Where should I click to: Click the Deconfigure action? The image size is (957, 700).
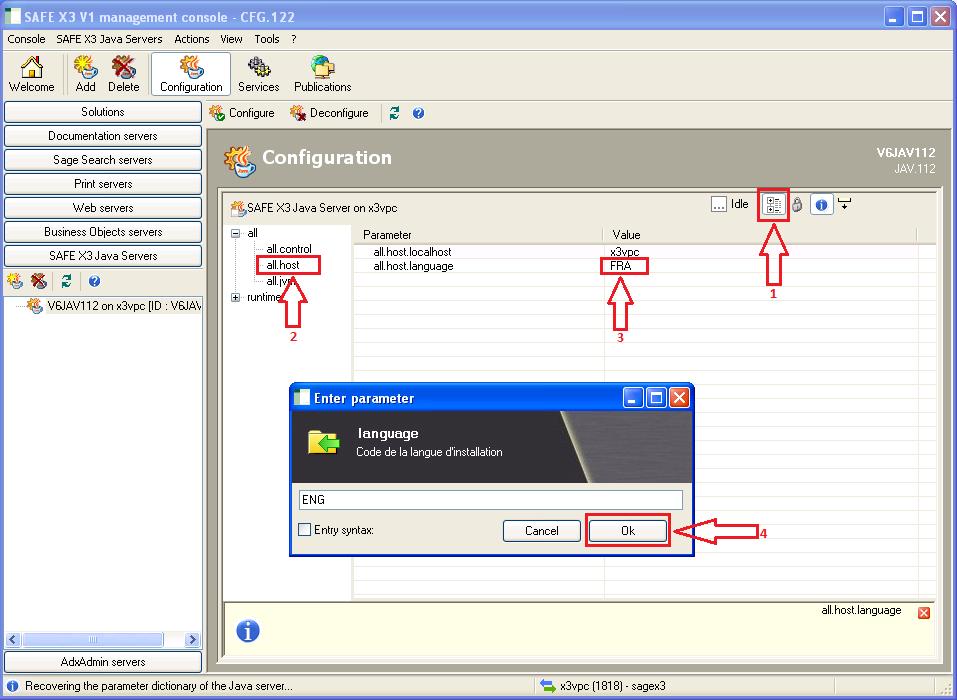(330, 113)
